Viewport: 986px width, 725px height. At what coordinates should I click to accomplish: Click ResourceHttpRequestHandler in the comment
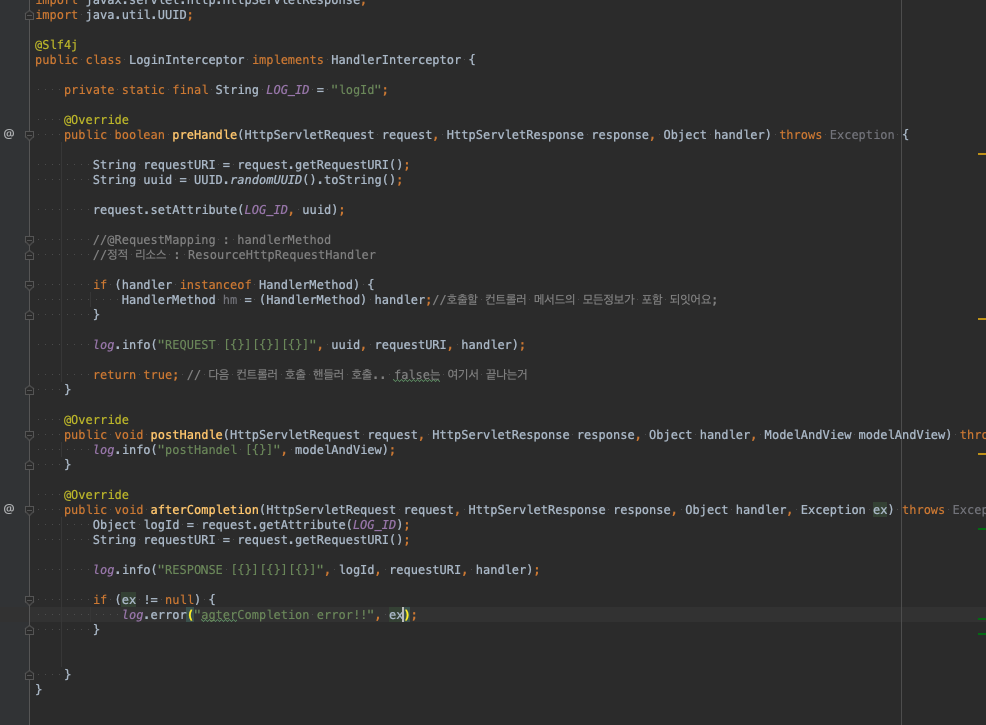(x=281, y=255)
